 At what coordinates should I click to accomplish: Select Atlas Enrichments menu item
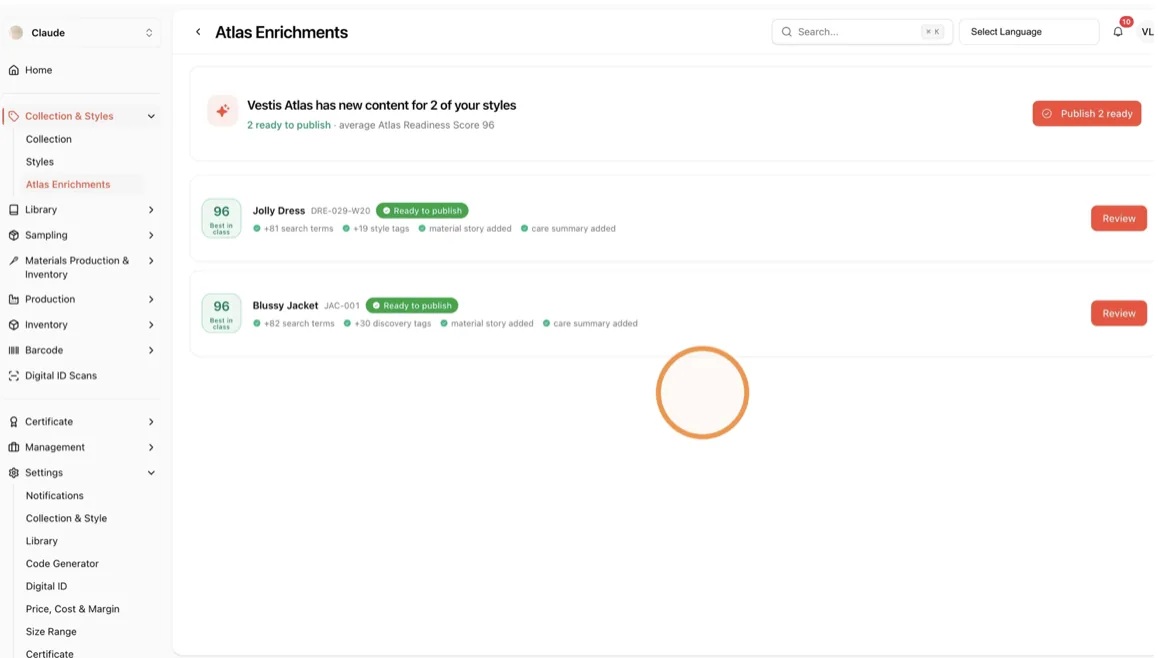pyautogui.click(x=68, y=185)
